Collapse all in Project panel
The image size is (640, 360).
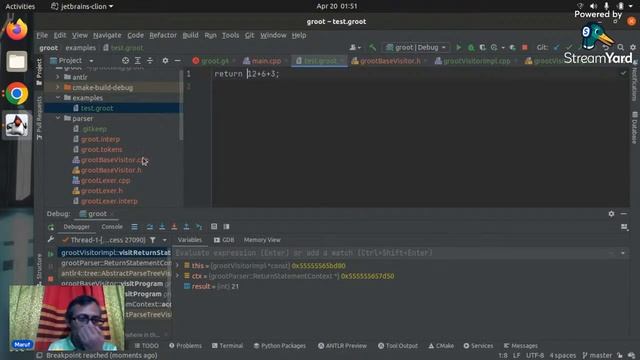tap(150, 60)
